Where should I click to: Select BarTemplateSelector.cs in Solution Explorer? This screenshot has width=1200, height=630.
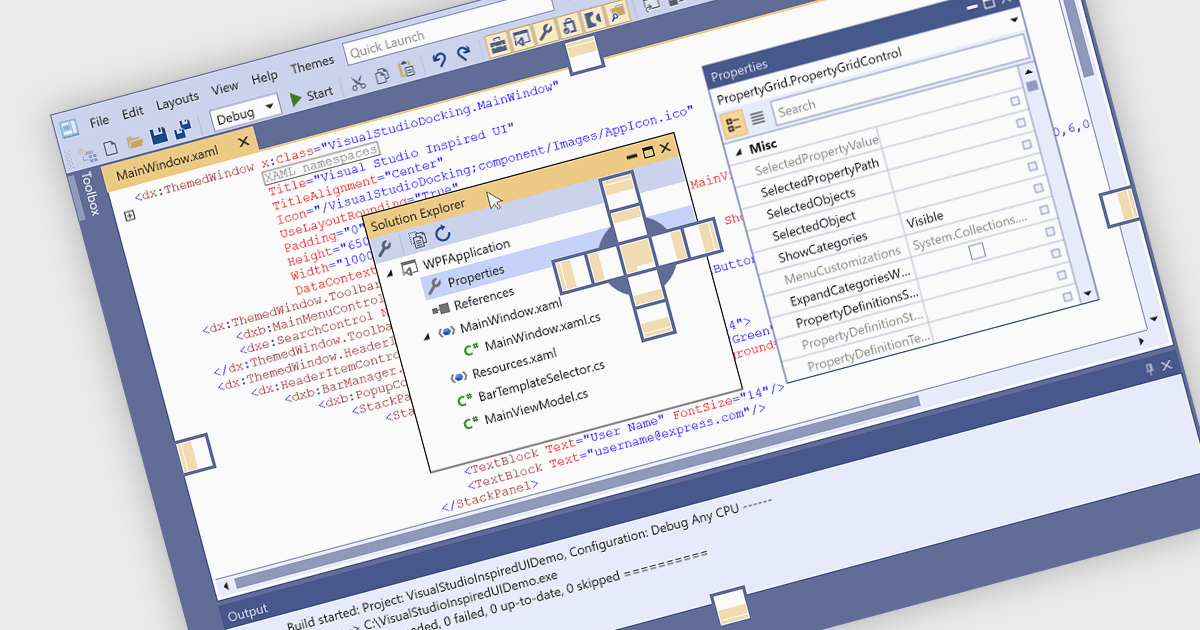tap(541, 380)
